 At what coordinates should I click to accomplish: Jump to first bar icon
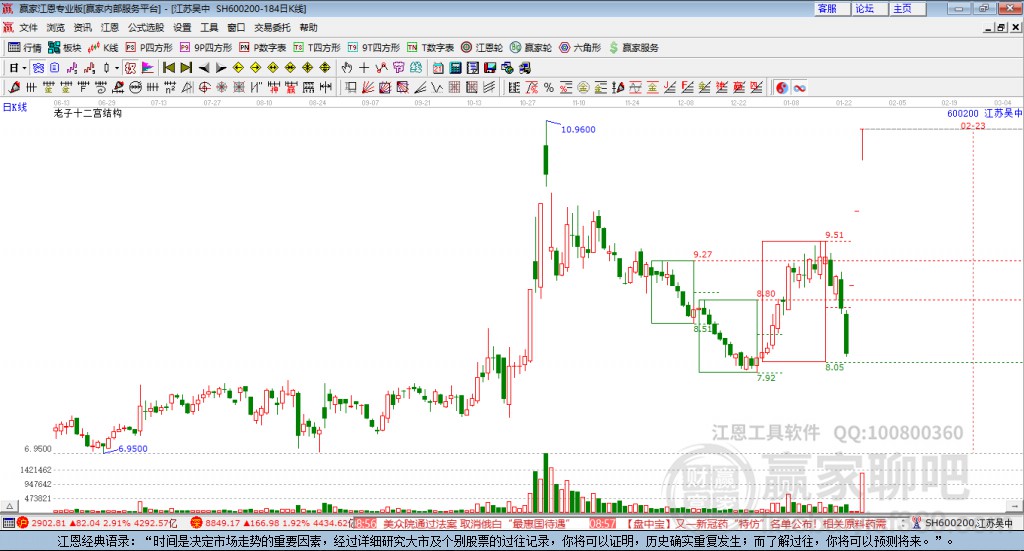pos(168,68)
